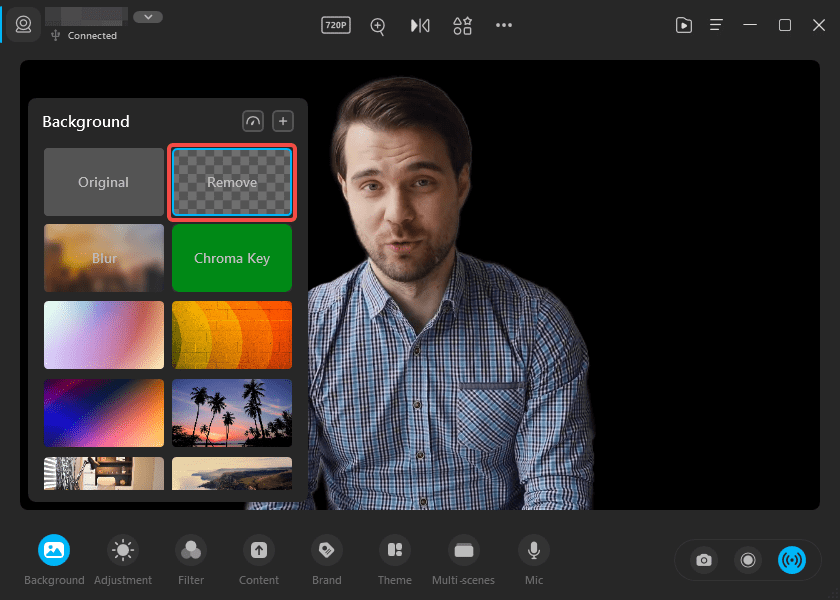This screenshot has height=600, width=840.
Task: Click the Original background button
Action: (x=103, y=182)
